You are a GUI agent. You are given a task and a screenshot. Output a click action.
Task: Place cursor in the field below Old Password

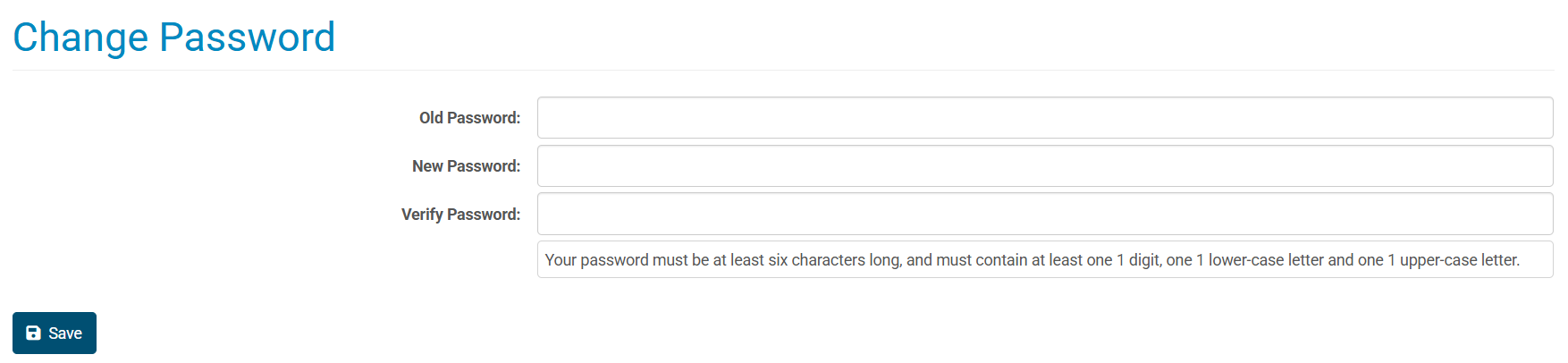click(1045, 165)
